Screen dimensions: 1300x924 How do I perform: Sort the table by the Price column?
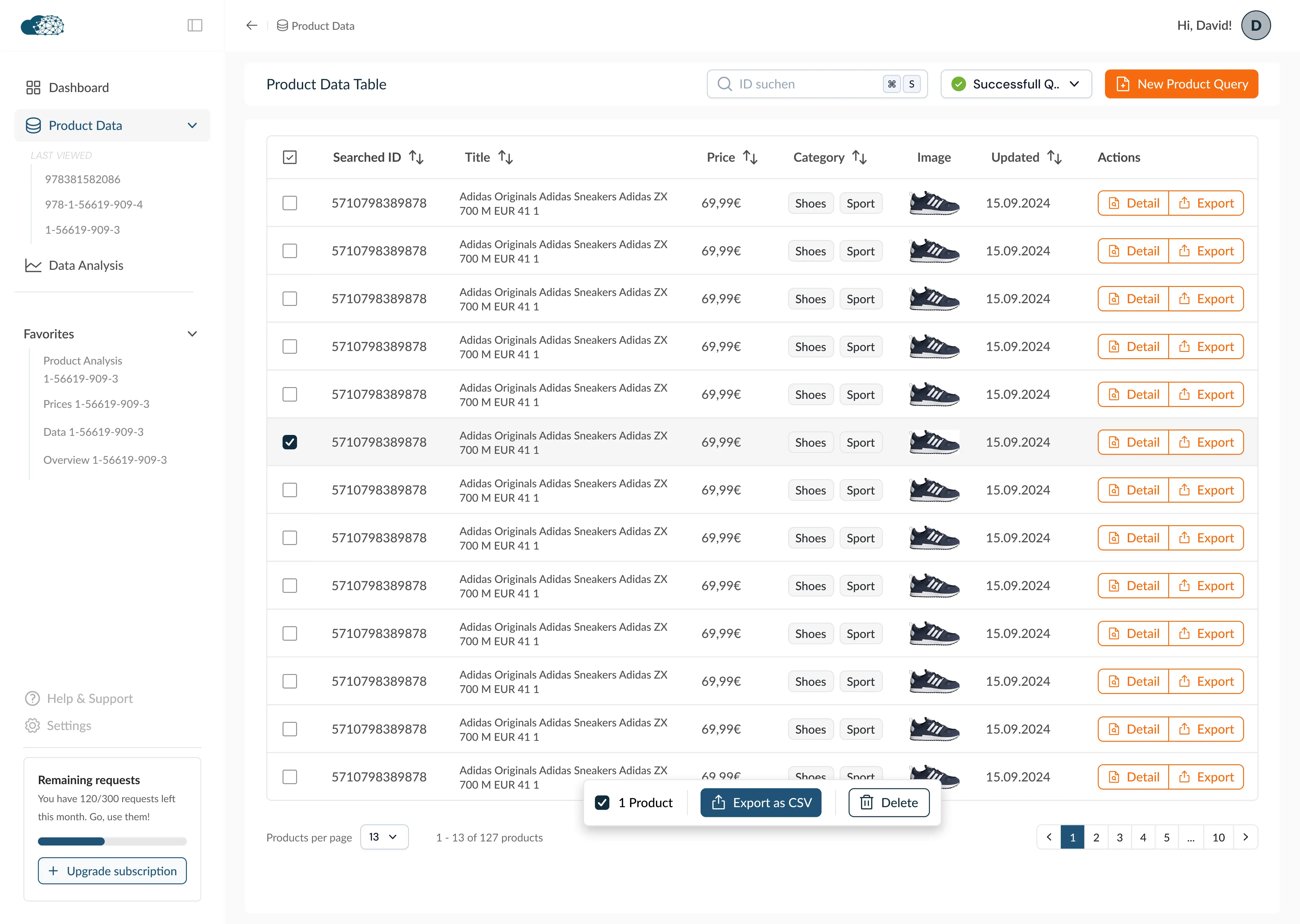(x=750, y=158)
